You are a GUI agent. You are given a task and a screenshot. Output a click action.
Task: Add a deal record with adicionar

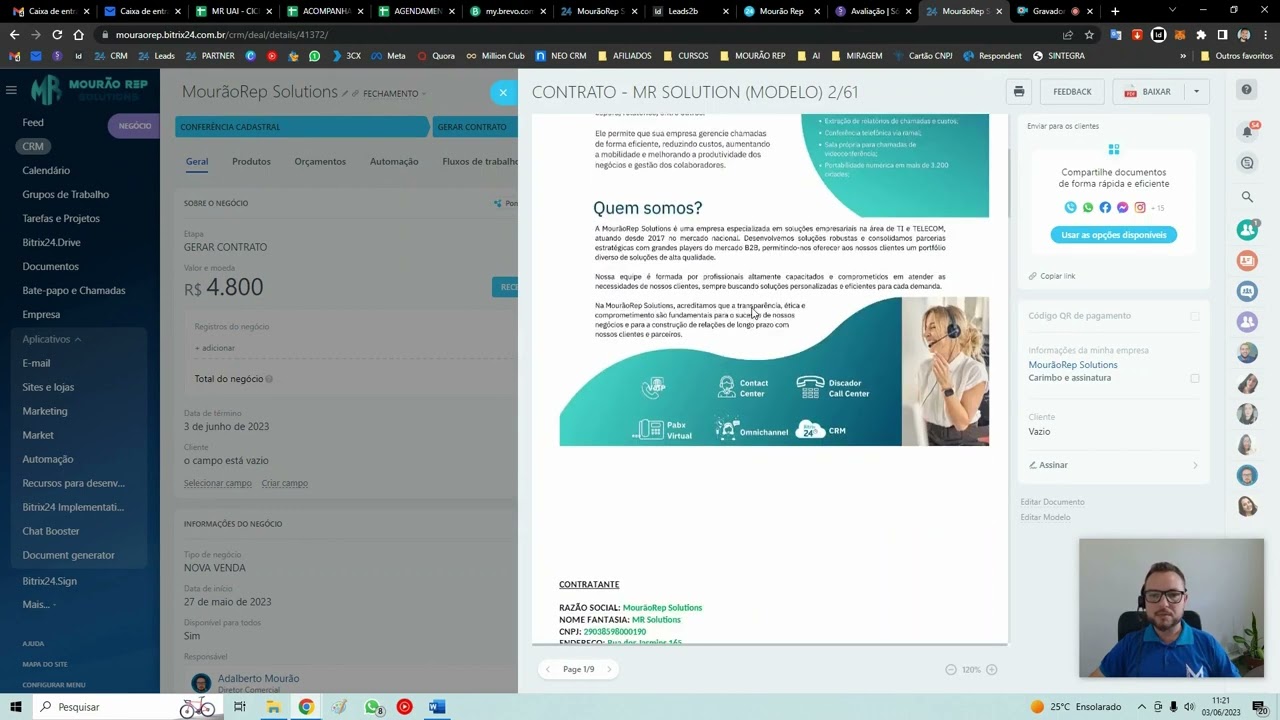(x=215, y=348)
